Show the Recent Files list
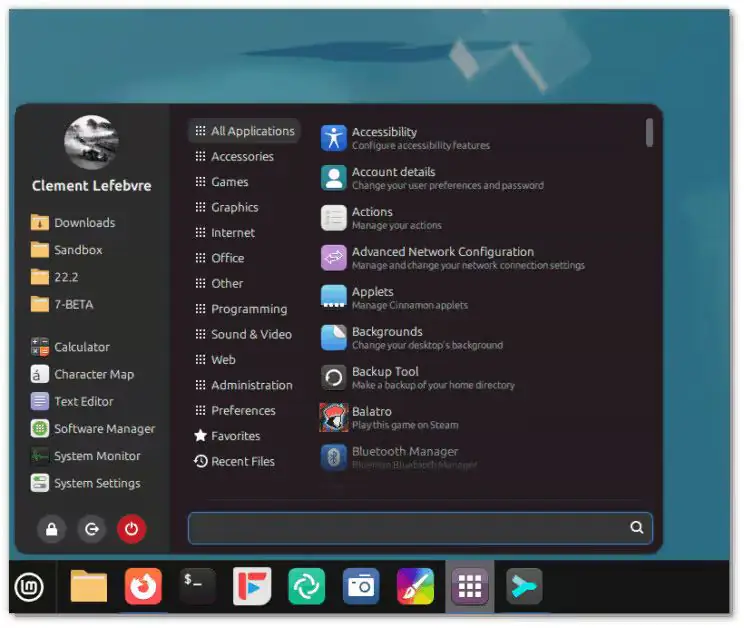The width and height of the screenshot is (744, 628). 242,461
